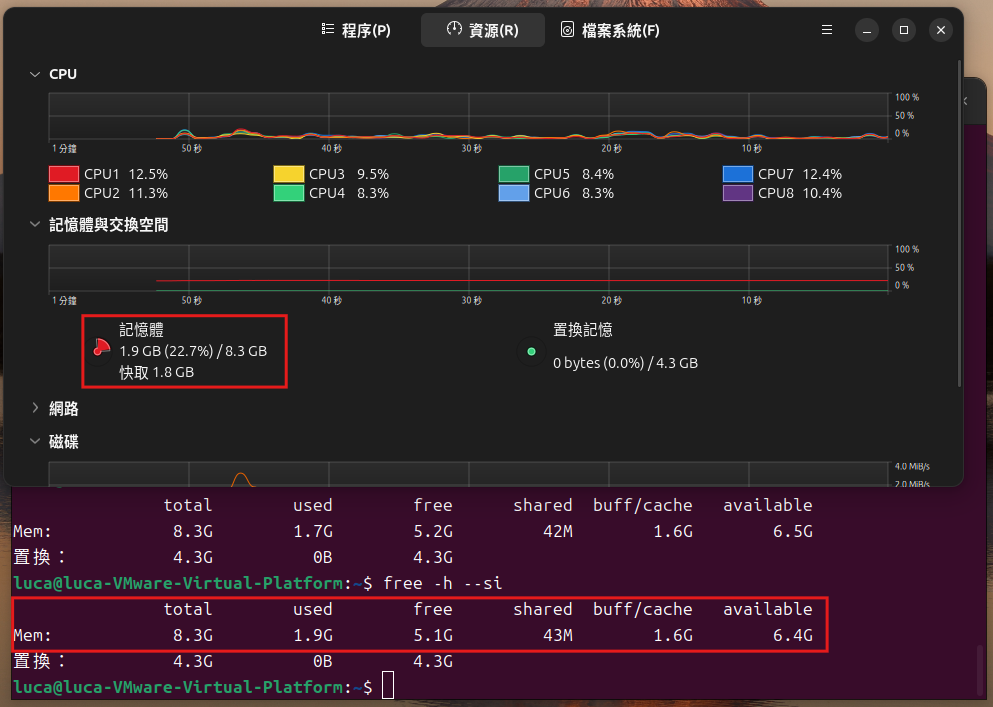Click the 快取 1.8 GB cache text
Screen dimensions: 993x707
point(156,372)
